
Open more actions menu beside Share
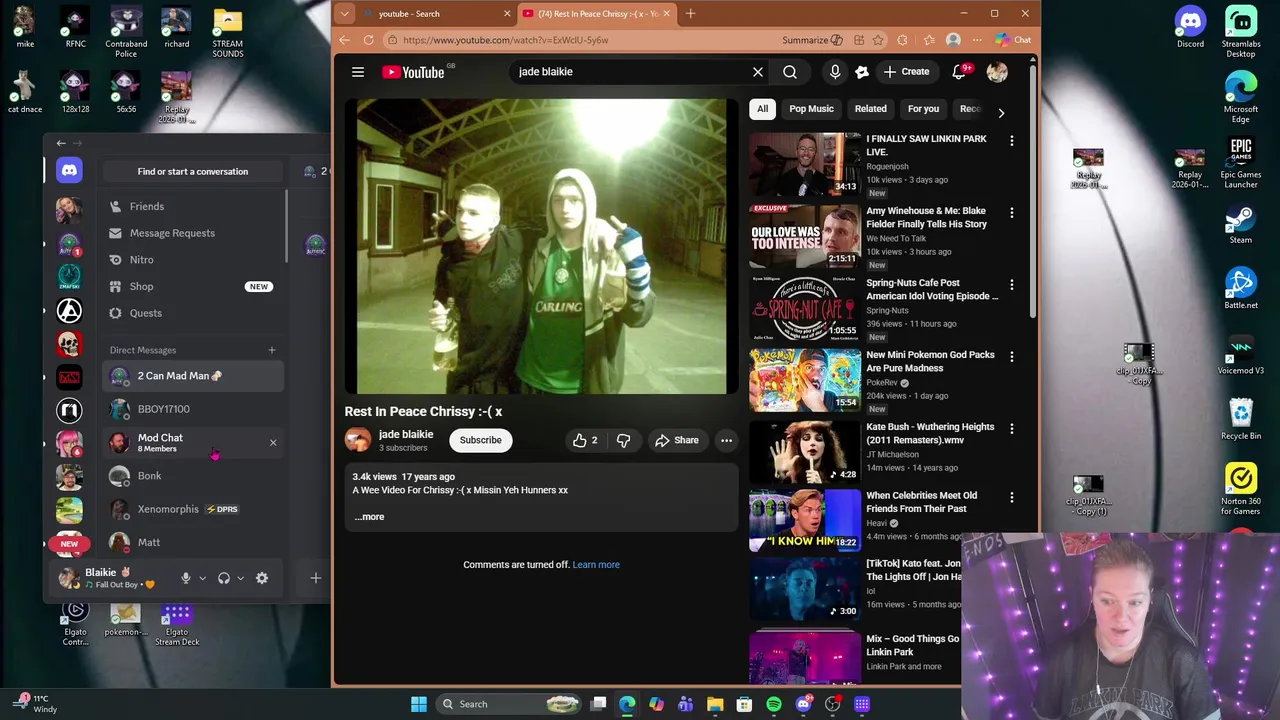point(726,440)
